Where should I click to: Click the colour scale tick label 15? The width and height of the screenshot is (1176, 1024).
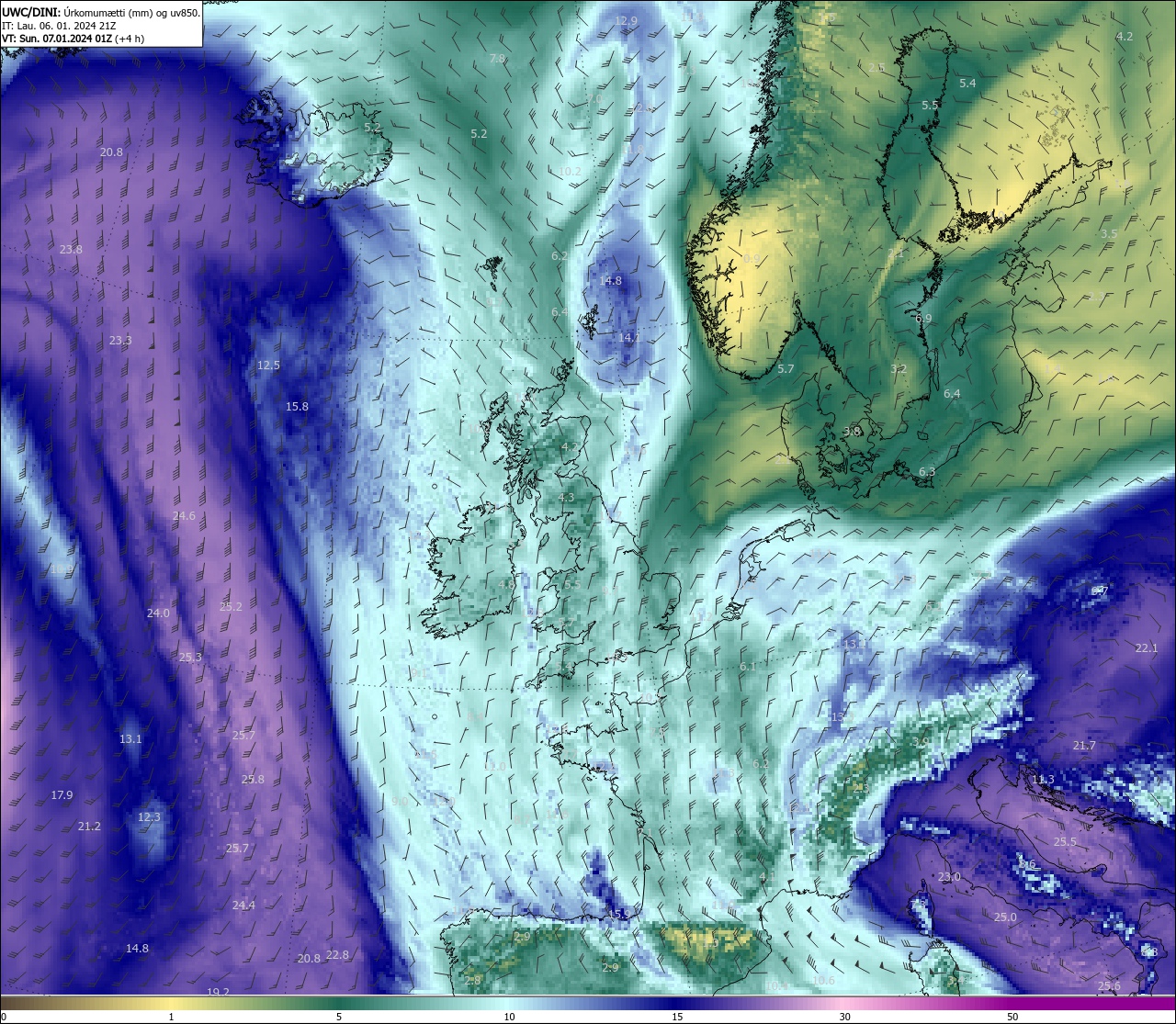click(677, 1017)
